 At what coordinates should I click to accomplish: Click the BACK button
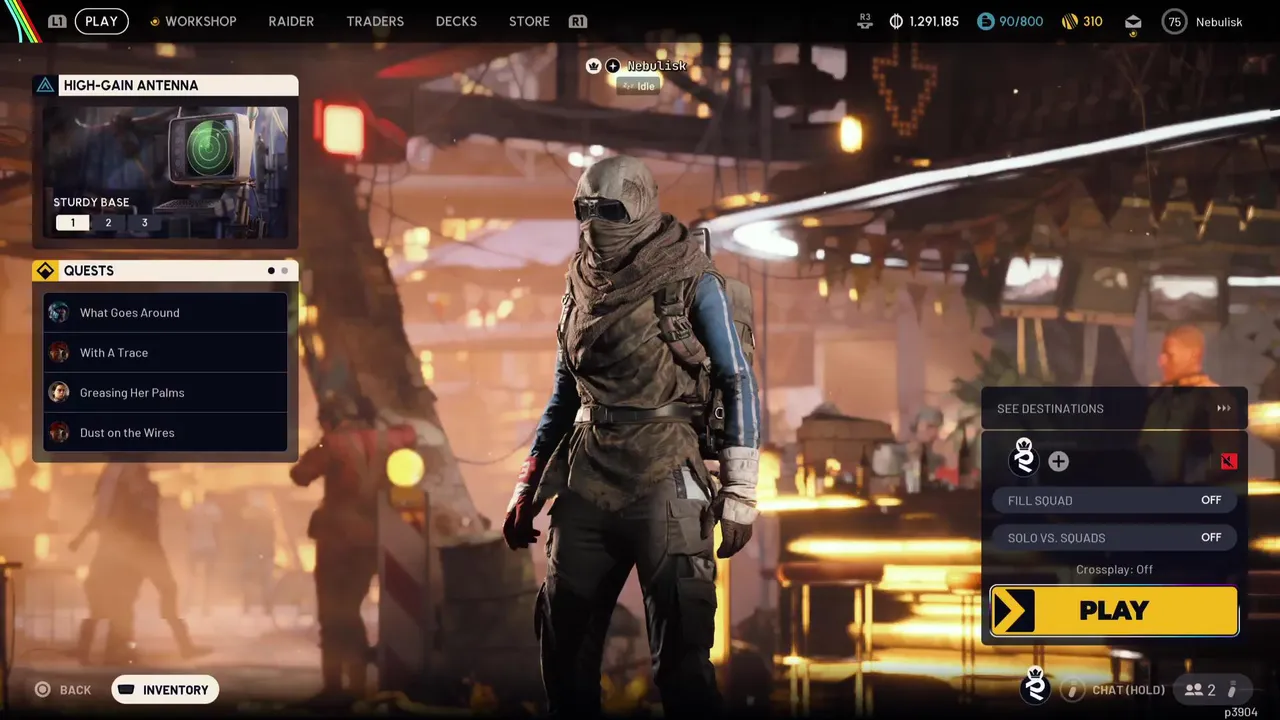coord(63,690)
